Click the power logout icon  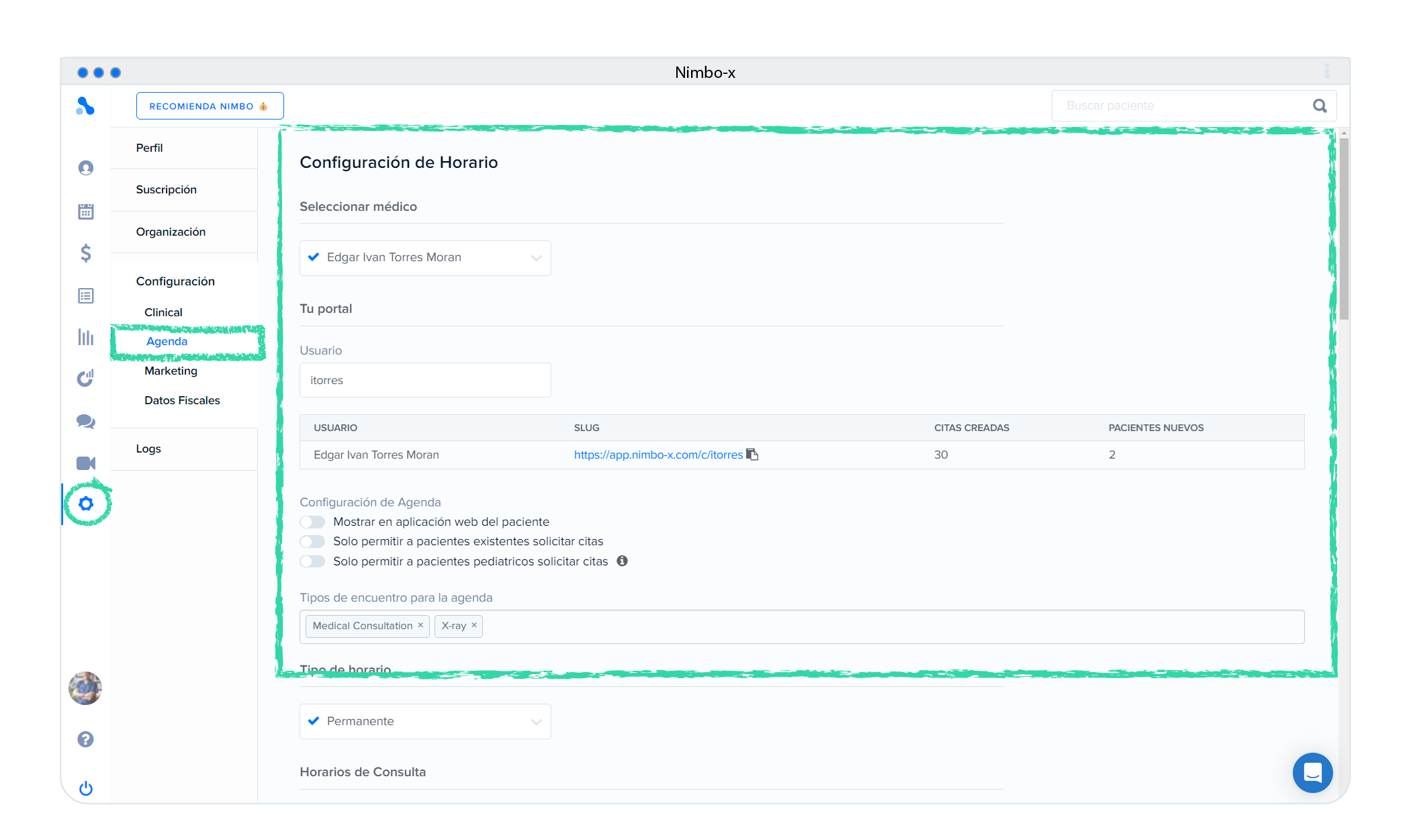85,788
